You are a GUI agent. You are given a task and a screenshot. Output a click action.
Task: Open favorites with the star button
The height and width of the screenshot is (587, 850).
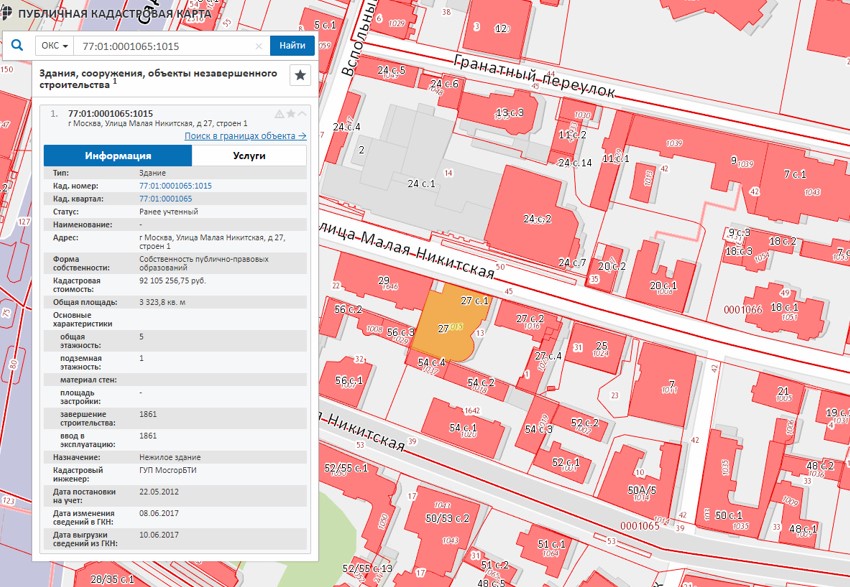(299, 75)
